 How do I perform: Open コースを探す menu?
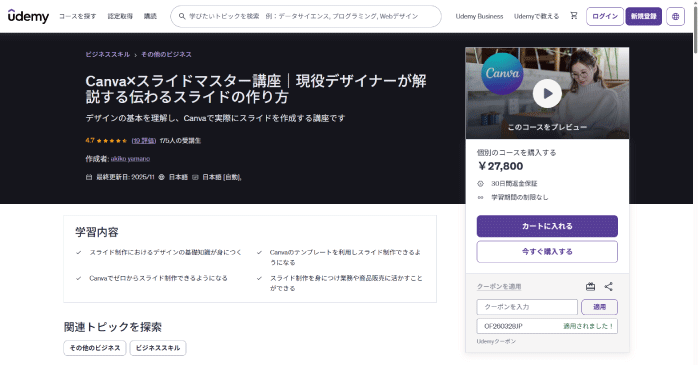tap(77, 16)
